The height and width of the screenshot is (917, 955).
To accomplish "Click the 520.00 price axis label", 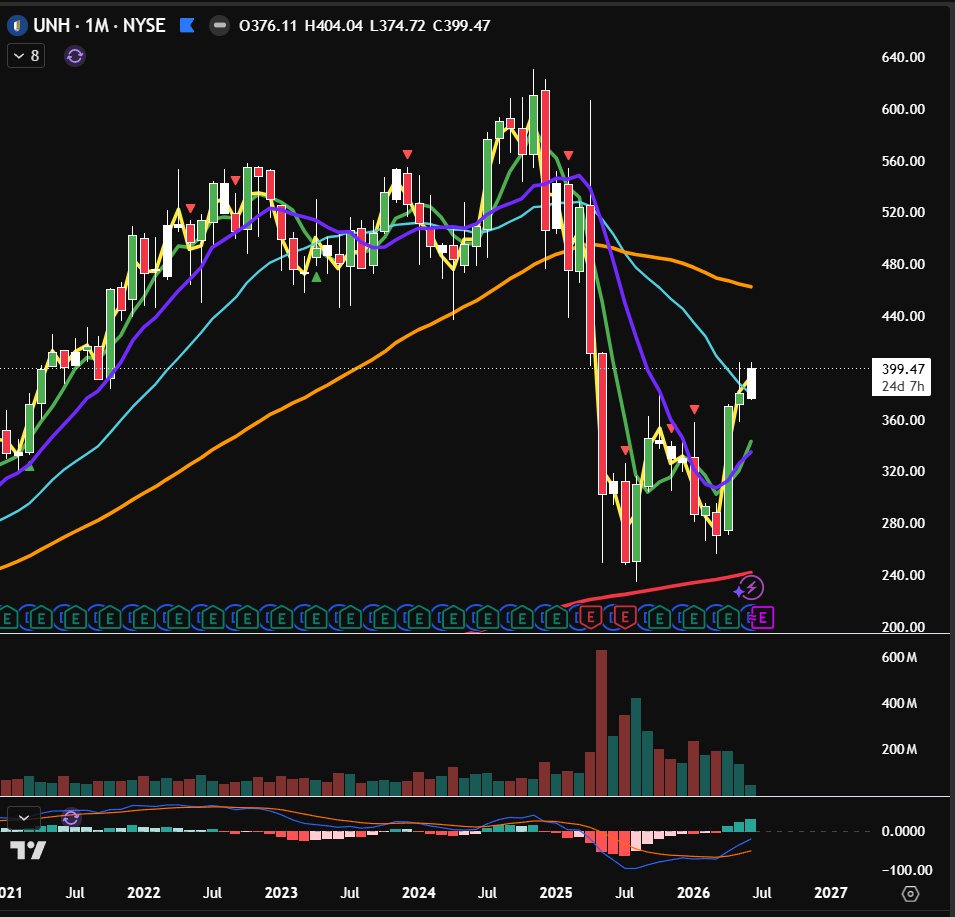I will pyautogui.click(x=903, y=212).
